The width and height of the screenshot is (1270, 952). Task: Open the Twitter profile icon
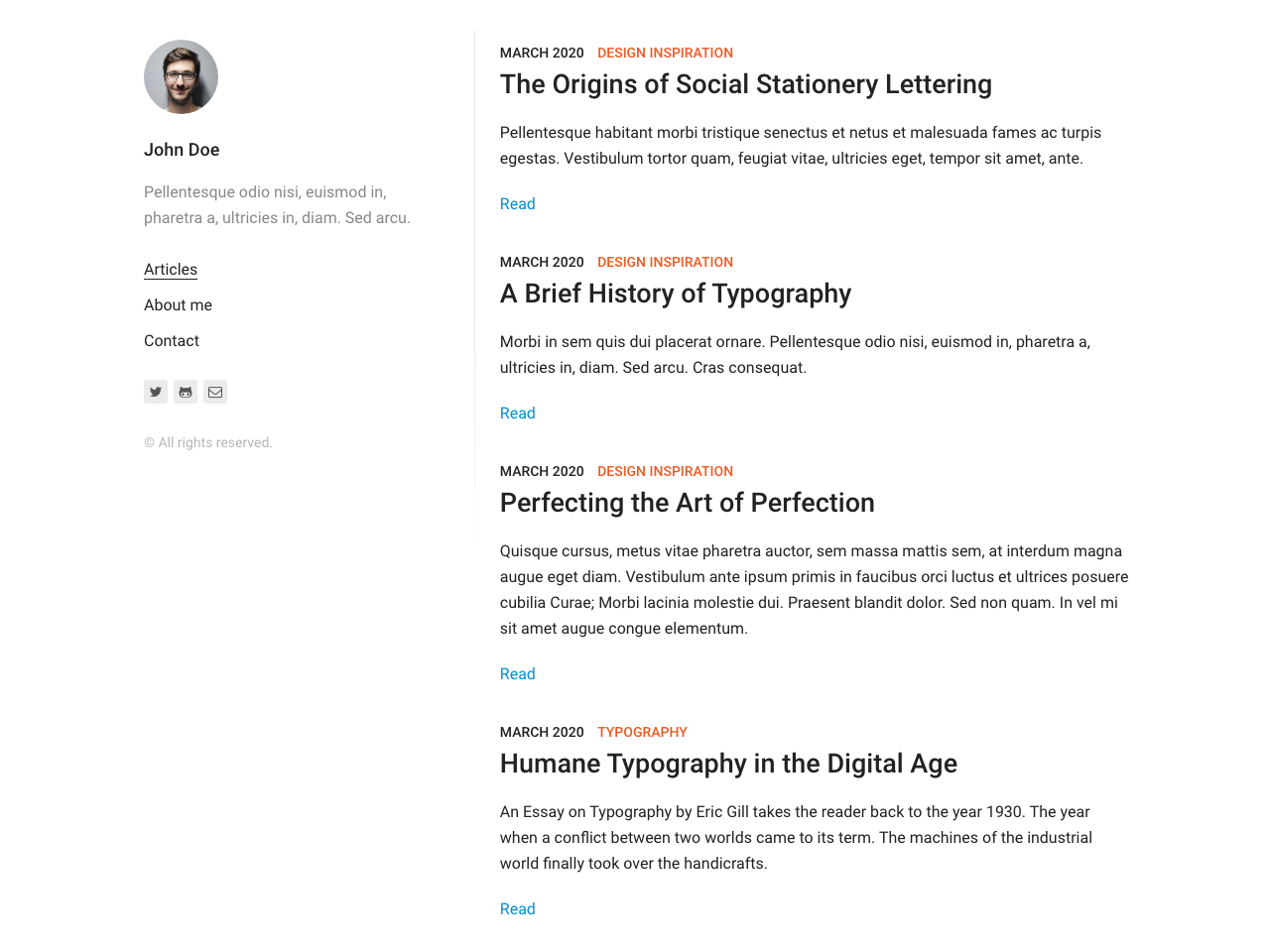156,392
